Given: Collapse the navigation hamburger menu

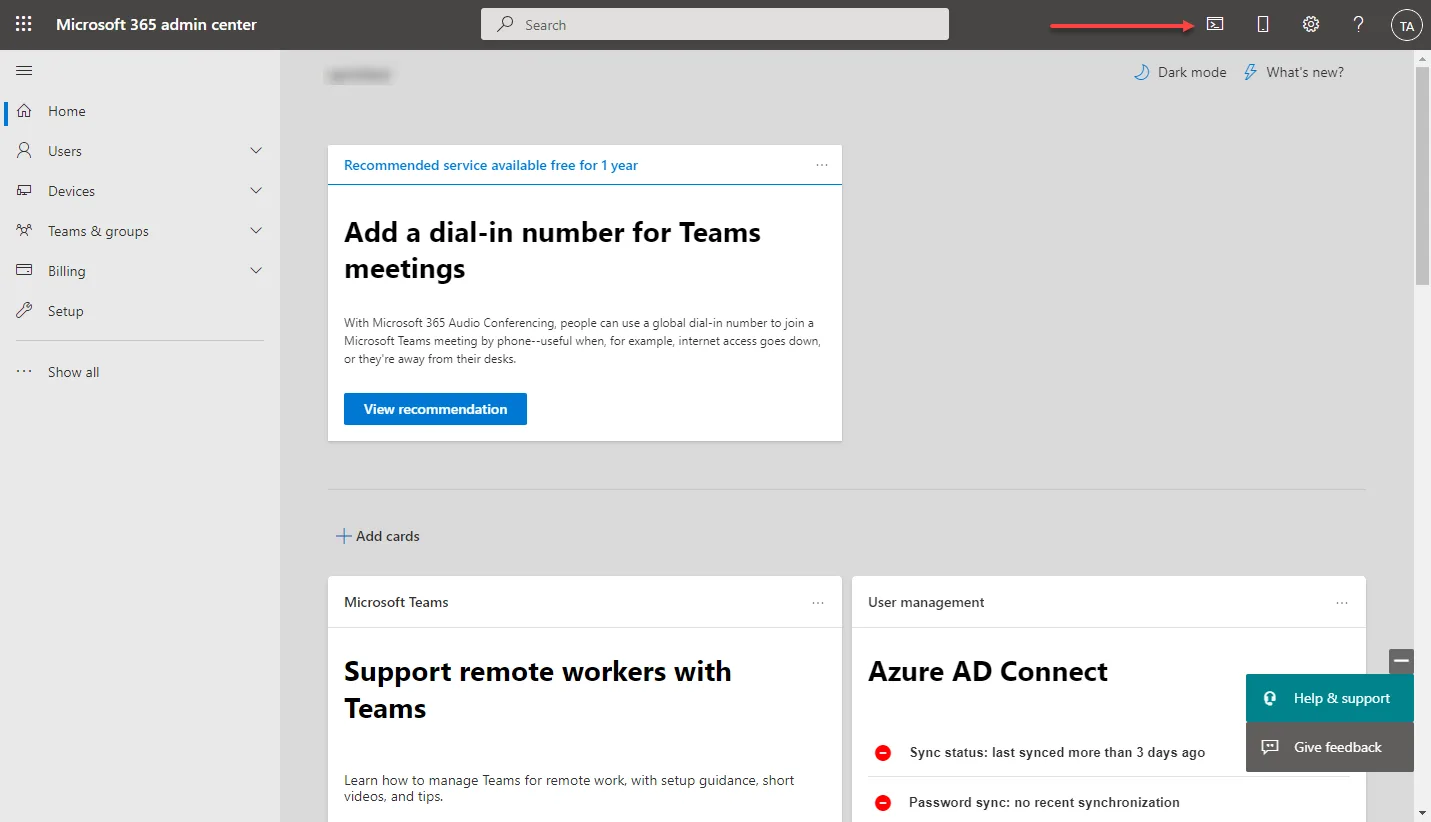Looking at the screenshot, I should pyautogui.click(x=25, y=70).
